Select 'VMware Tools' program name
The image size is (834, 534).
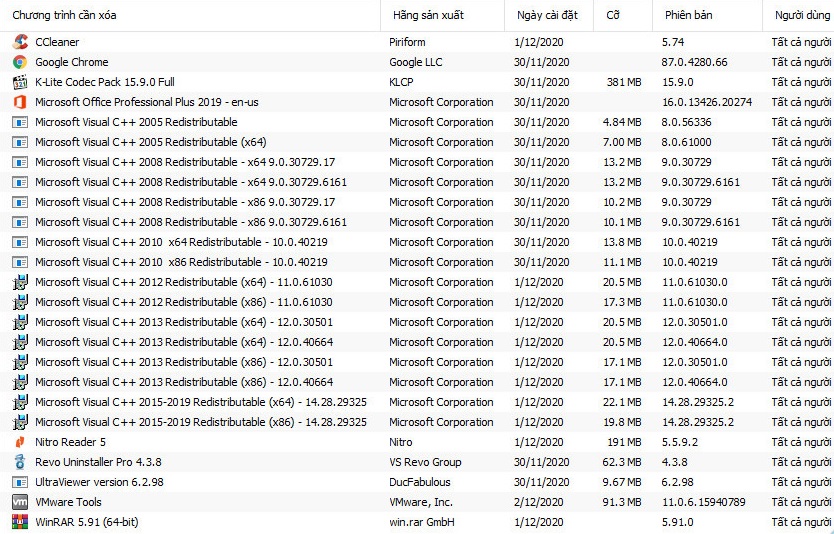point(68,502)
